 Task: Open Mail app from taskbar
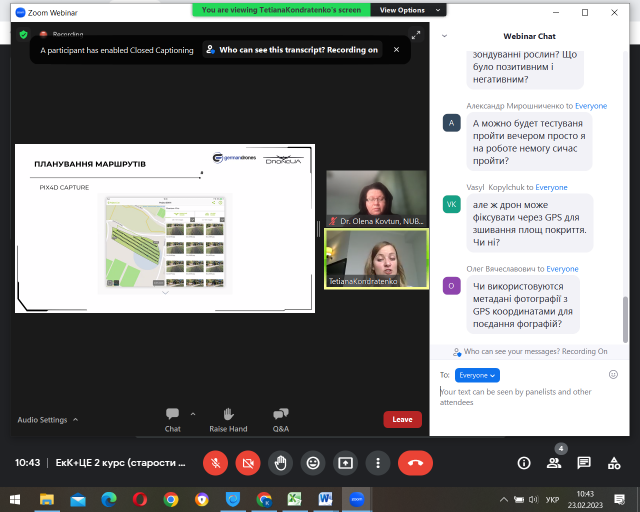[78, 499]
